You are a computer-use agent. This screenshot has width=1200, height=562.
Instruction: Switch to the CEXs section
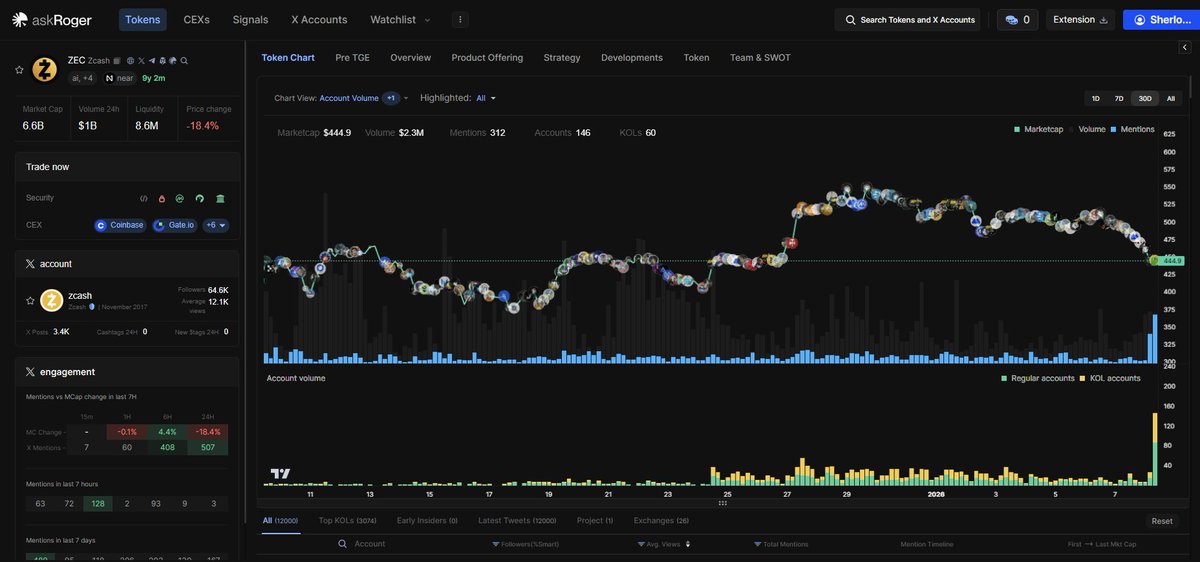[197, 19]
